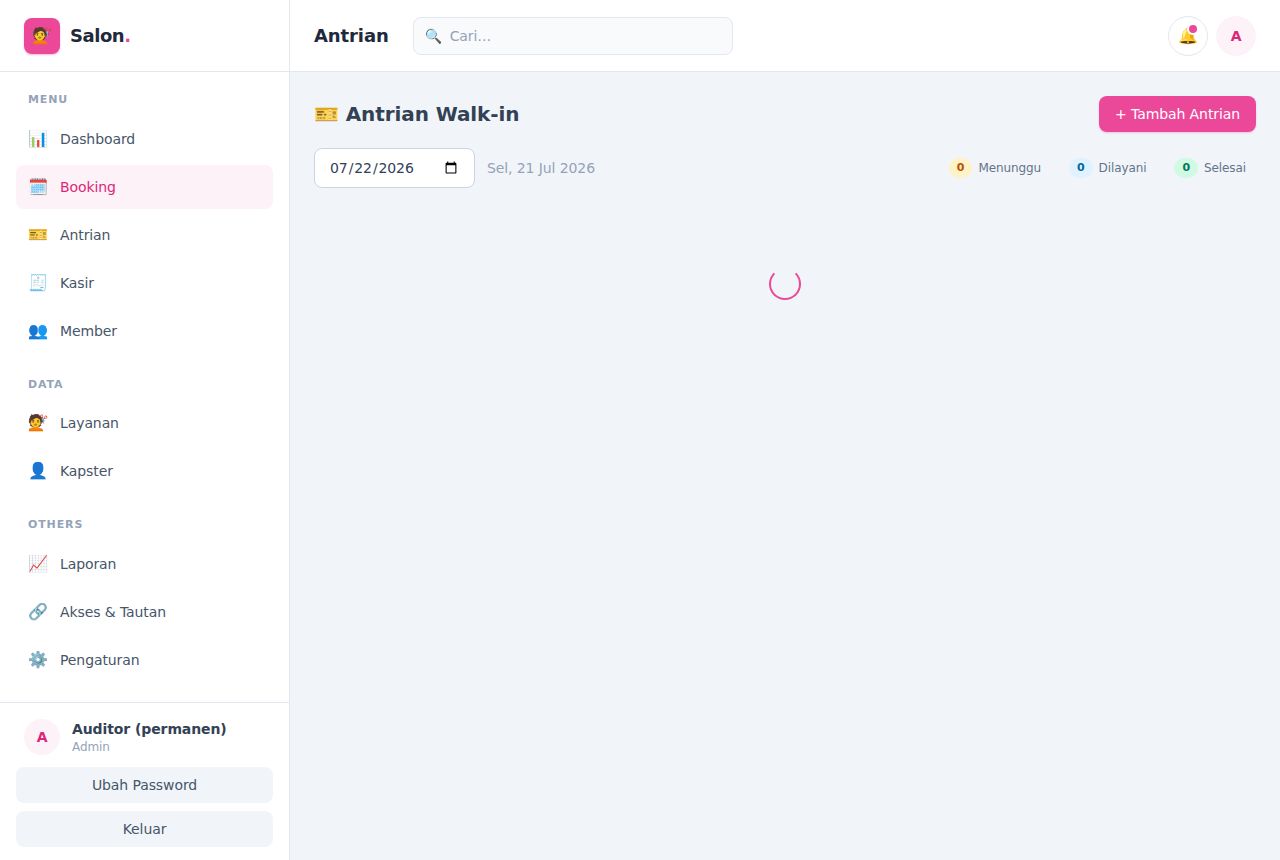Screen dimensions: 1280x860
Task: Click the Ubah Password button
Action: pos(144,785)
